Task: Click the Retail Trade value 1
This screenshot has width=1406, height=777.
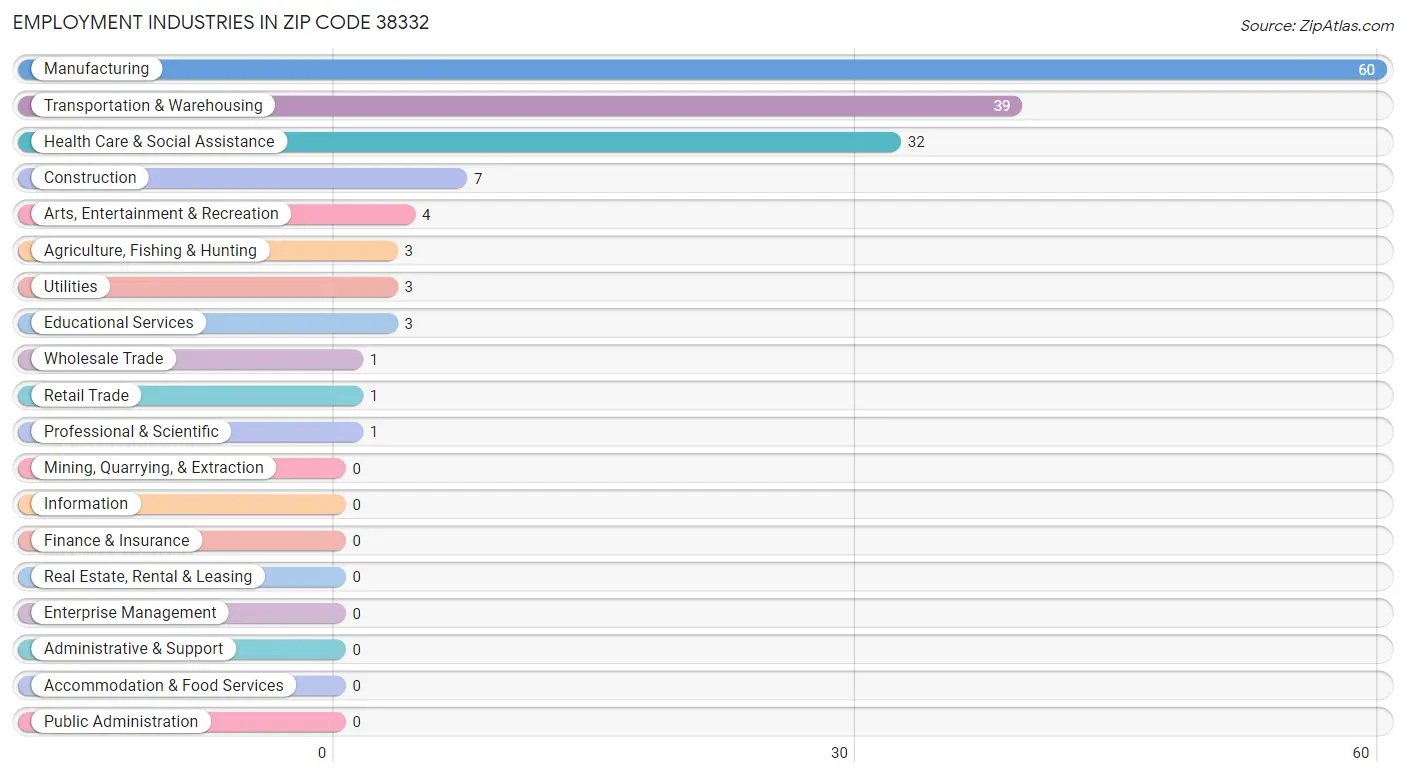Action: click(374, 396)
